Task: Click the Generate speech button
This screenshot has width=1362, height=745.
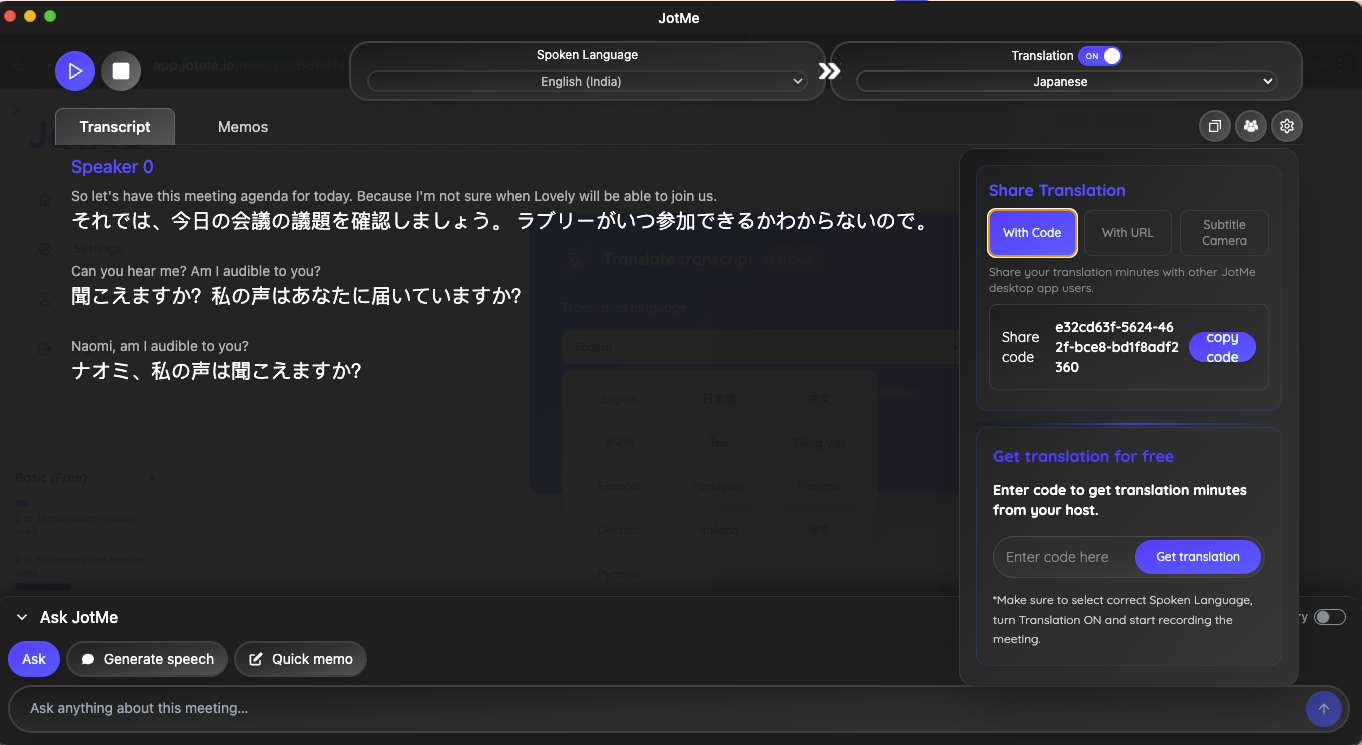Action: [148, 659]
